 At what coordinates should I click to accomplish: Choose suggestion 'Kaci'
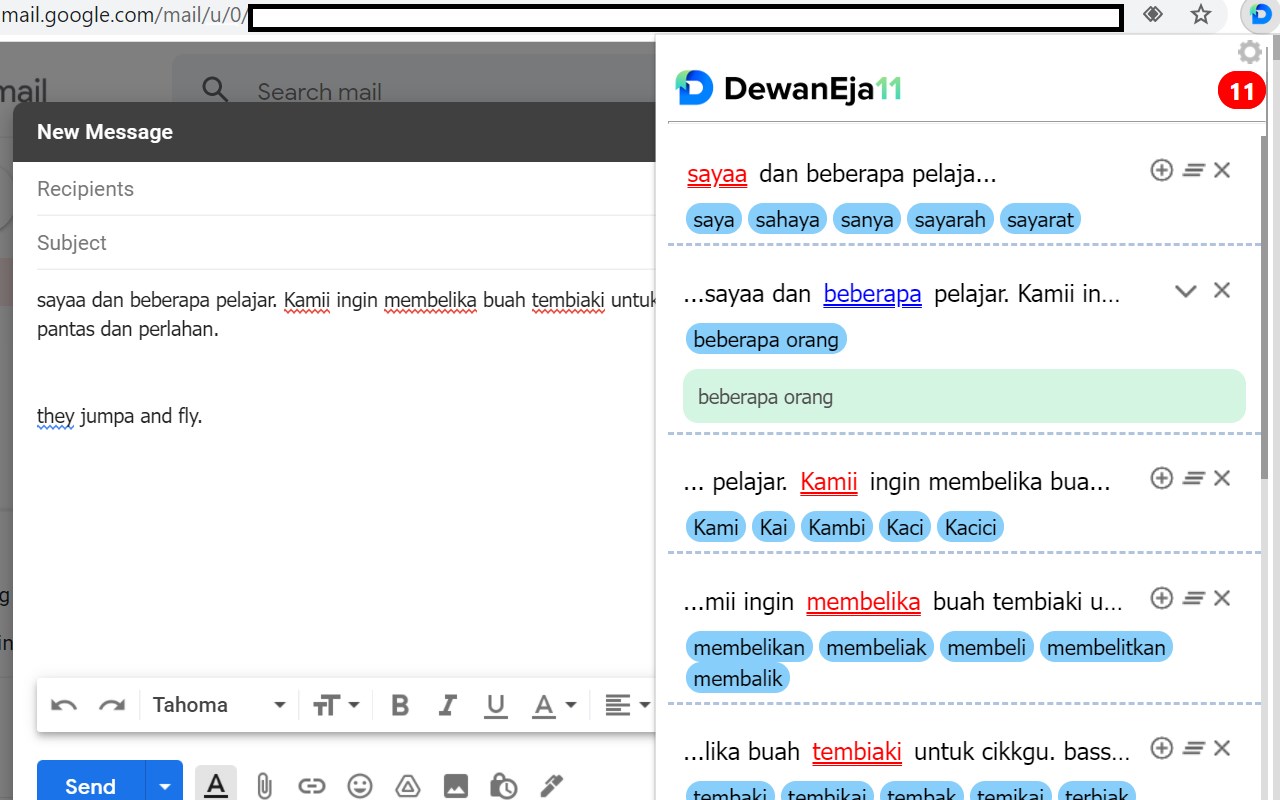tap(905, 527)
